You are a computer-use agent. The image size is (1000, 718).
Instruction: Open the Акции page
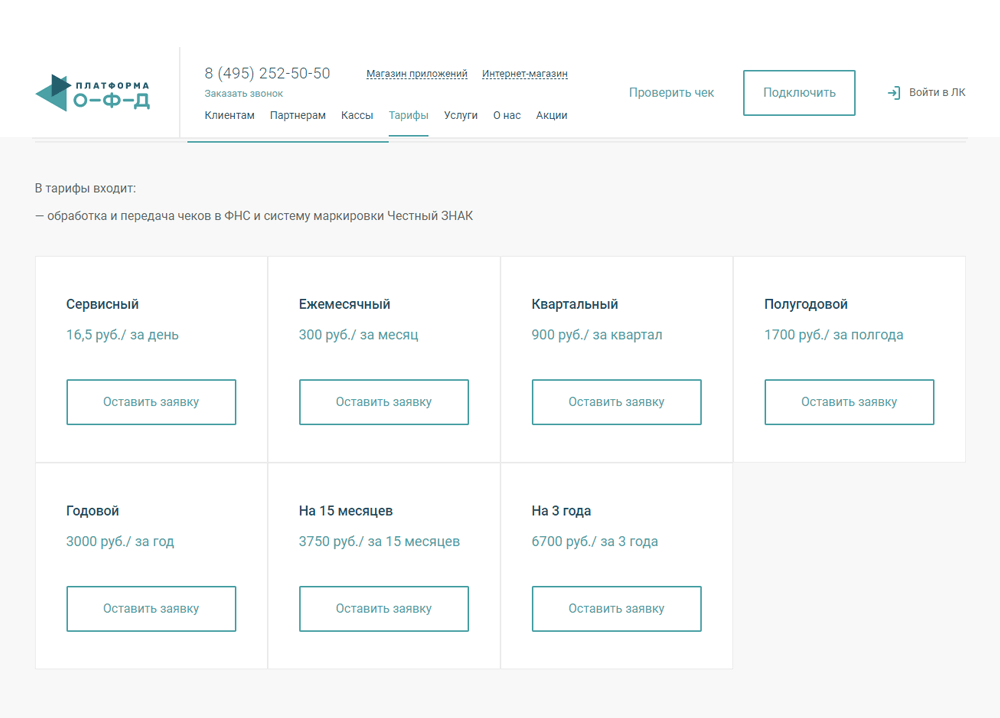click(x=551, y=115)
